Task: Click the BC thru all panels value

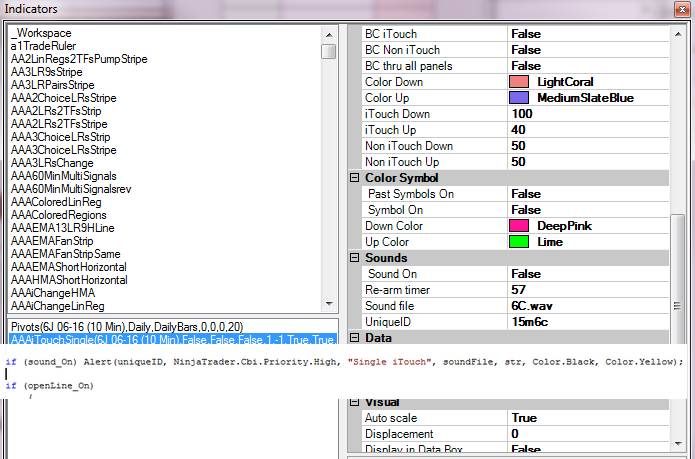Action: coord(588,66)
